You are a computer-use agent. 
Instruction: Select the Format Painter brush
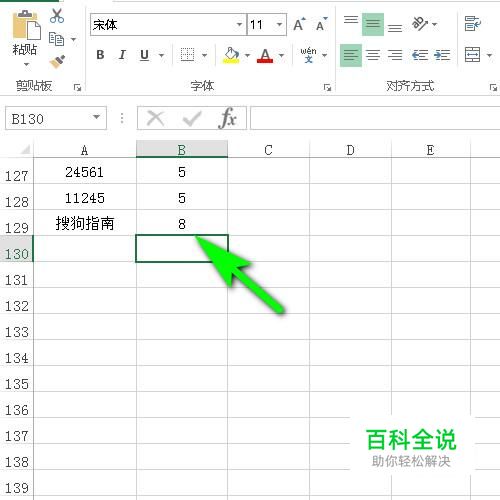pos(57,61)
